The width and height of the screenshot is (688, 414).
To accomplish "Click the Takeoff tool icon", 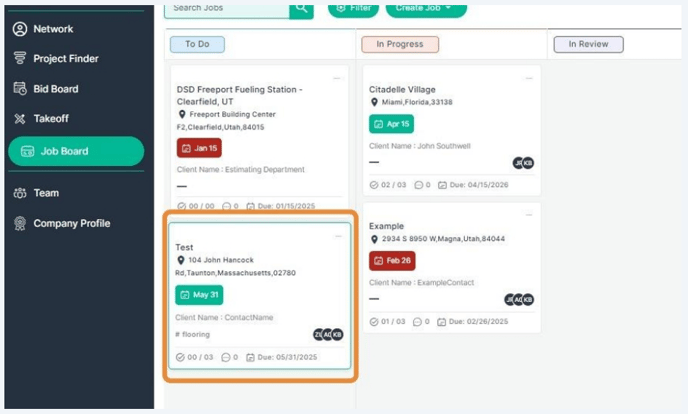I will coord(19,119).
